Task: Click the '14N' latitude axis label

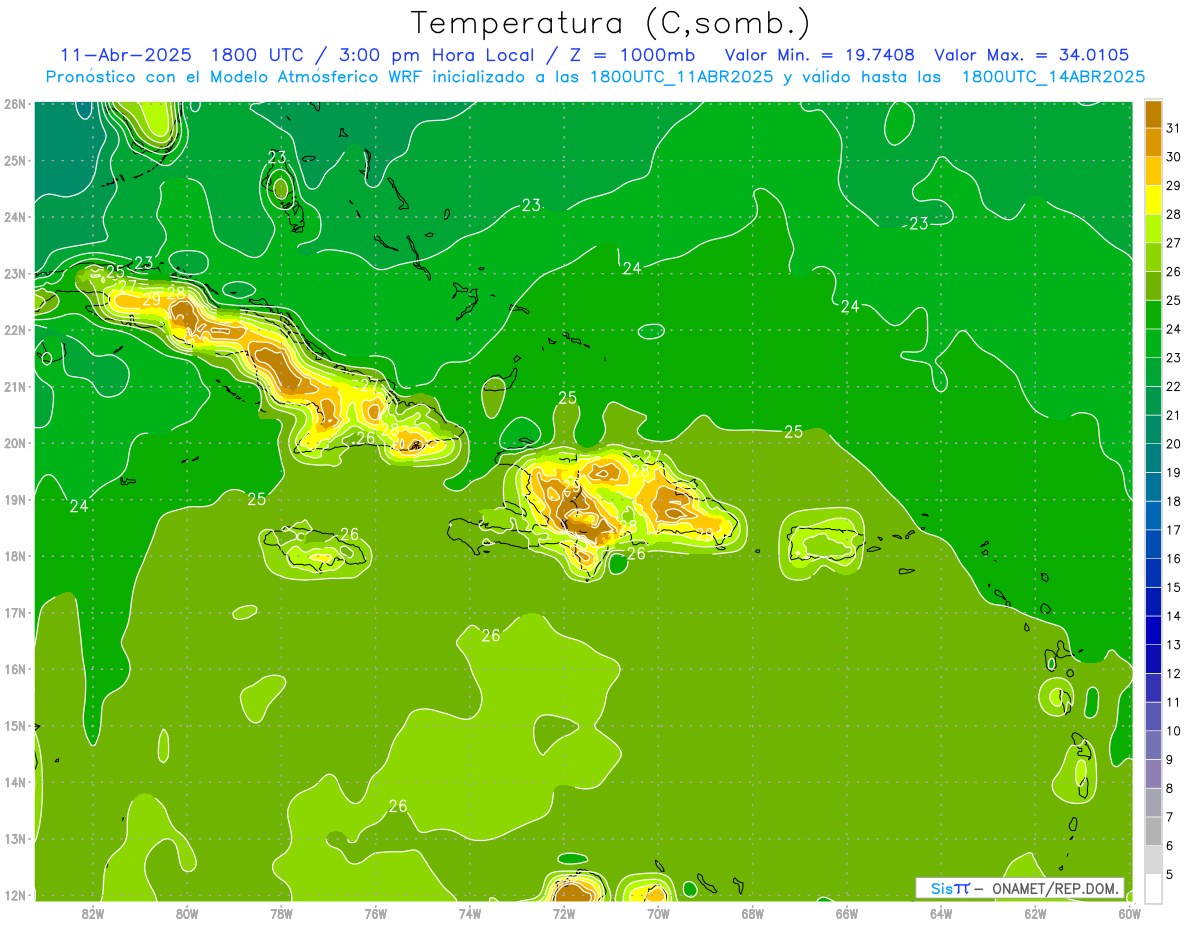Action: [14, 782]
